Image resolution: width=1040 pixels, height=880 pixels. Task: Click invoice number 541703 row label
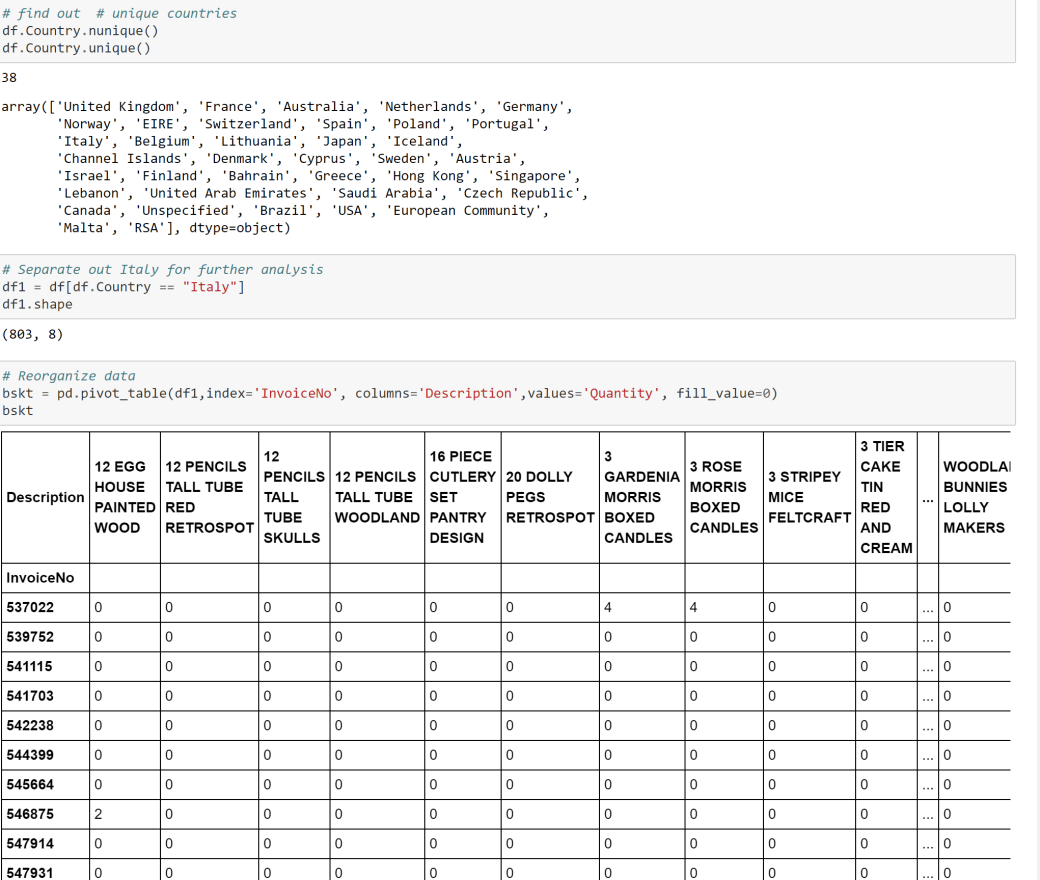coord(30,696)
